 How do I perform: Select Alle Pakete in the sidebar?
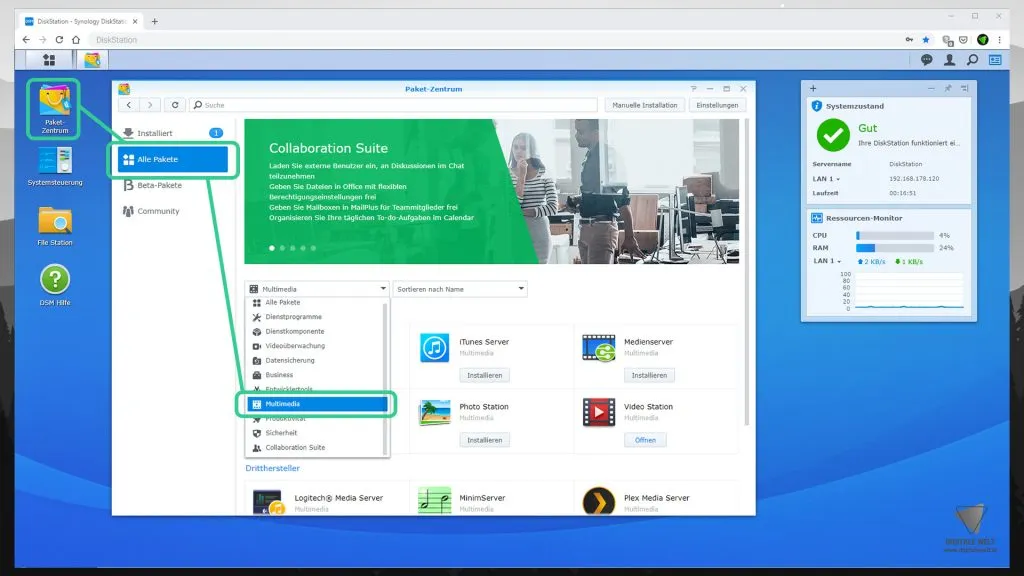click(172, 159)
